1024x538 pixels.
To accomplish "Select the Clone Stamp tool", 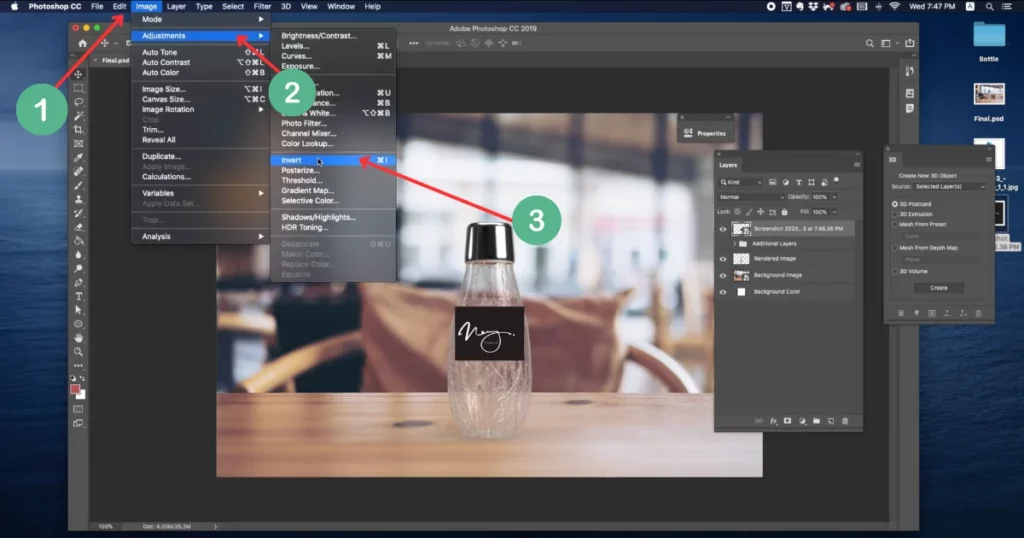I will (78, 199).
